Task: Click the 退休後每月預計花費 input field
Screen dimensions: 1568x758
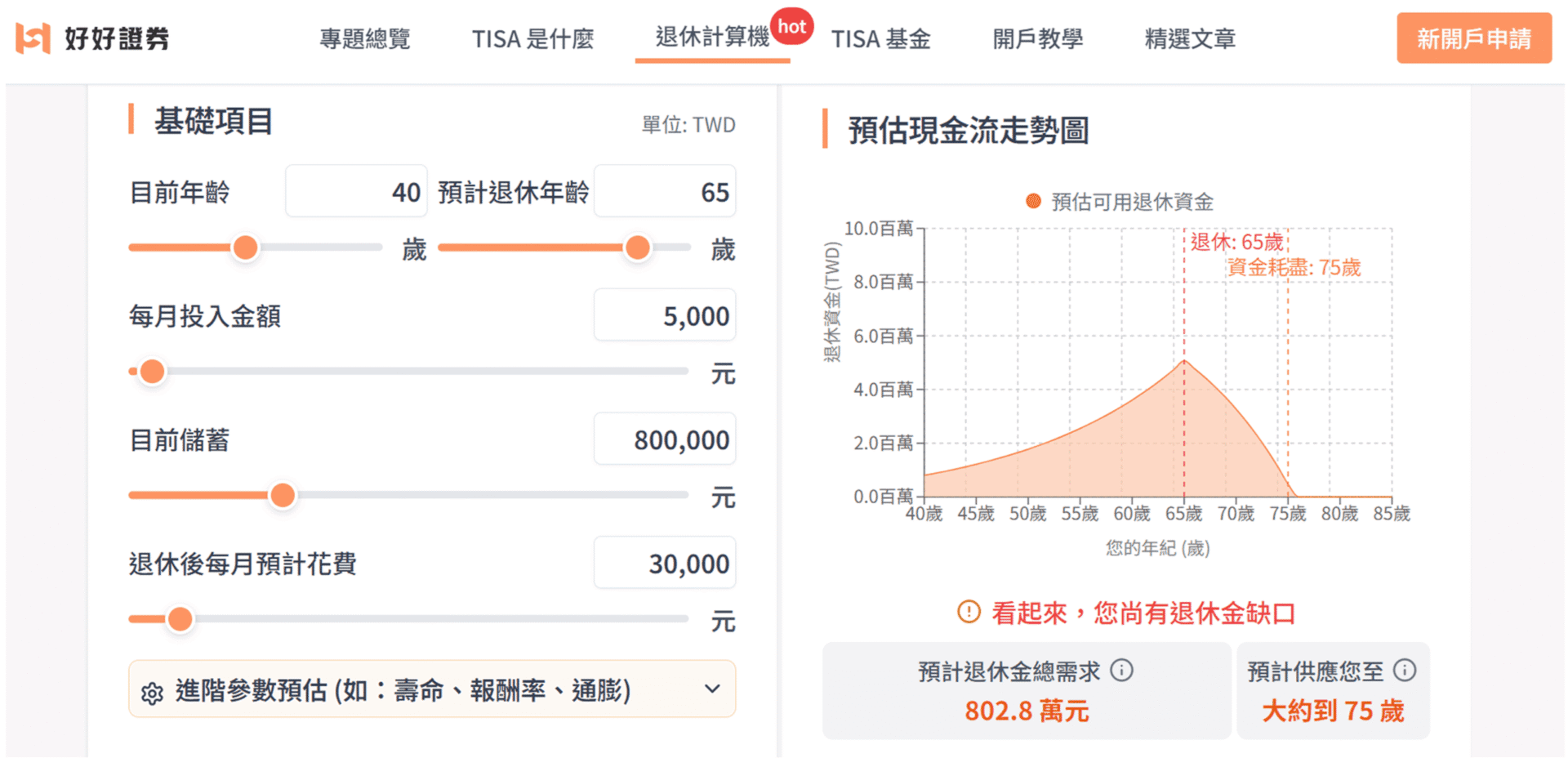Action: pyautogui.click(x=664, y=563)
